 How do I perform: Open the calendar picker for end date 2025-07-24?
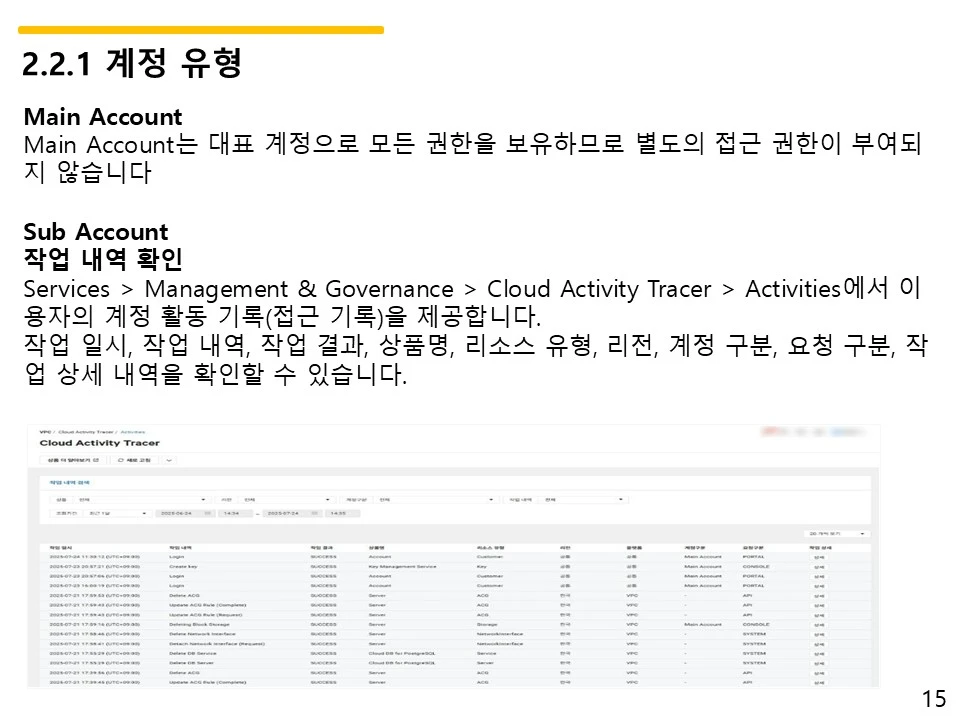[x=313, y=513]
